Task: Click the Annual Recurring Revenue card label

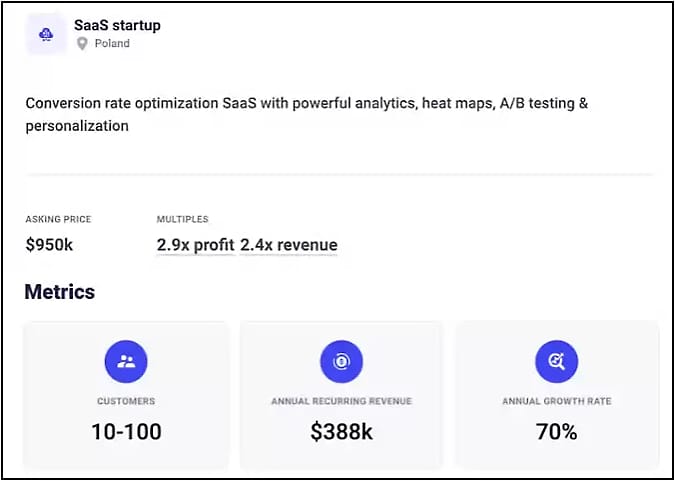Action: pos(341,401)
